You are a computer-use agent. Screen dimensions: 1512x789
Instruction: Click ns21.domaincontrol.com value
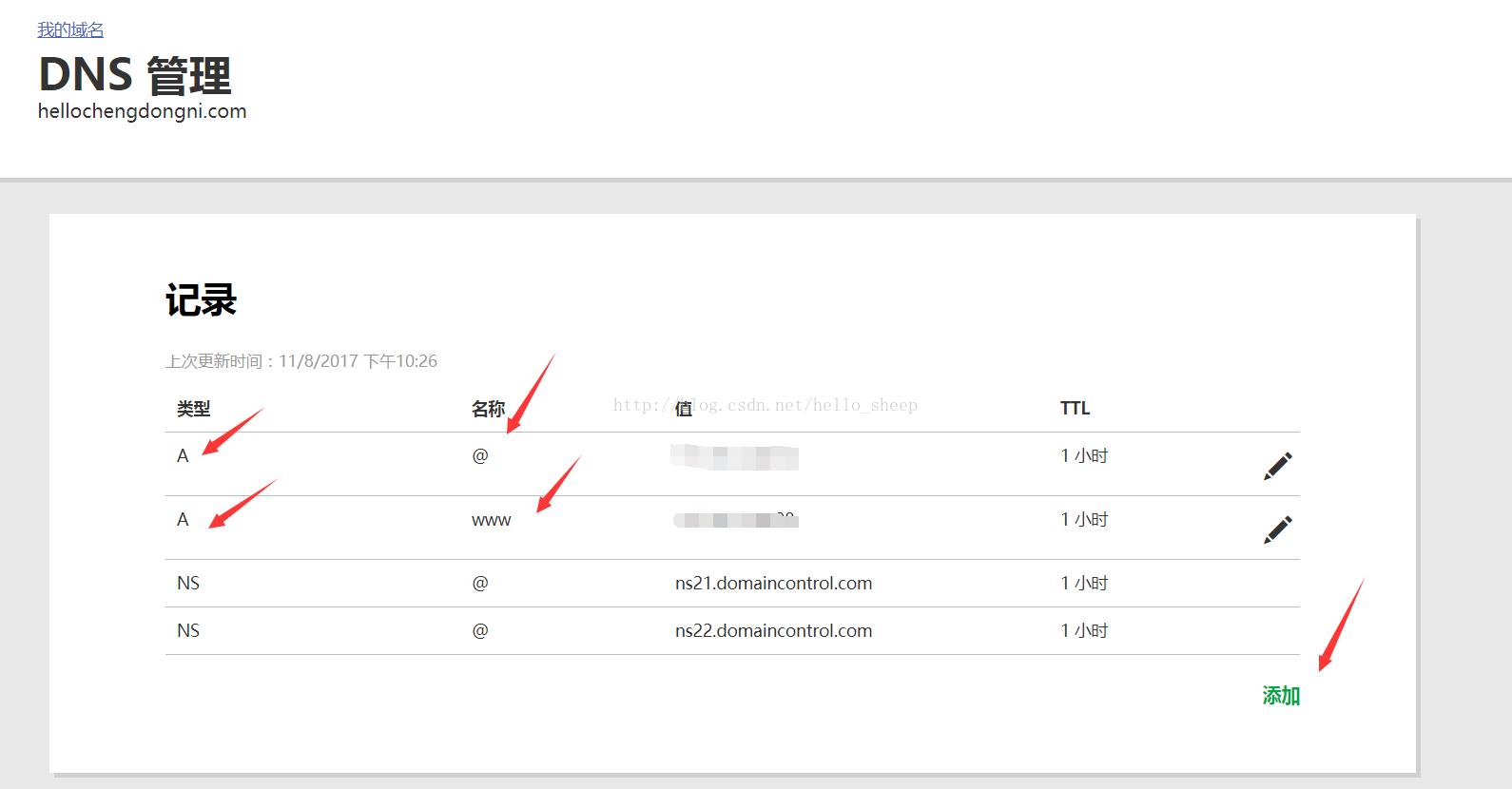773,583
